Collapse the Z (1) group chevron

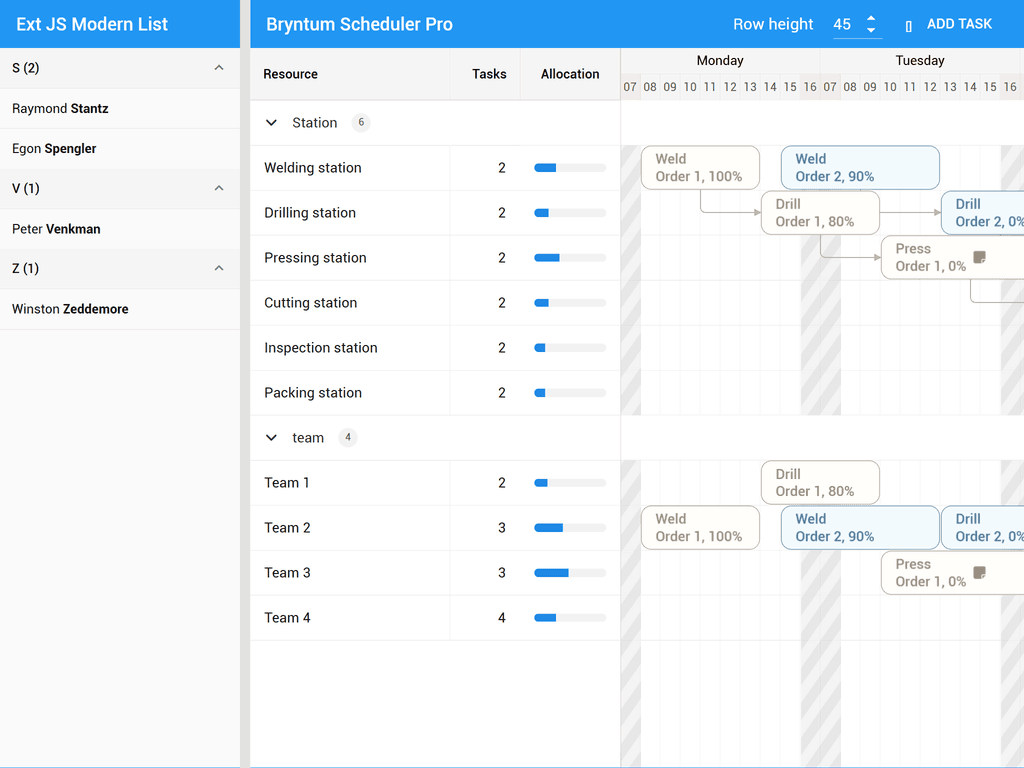(219, 268)
